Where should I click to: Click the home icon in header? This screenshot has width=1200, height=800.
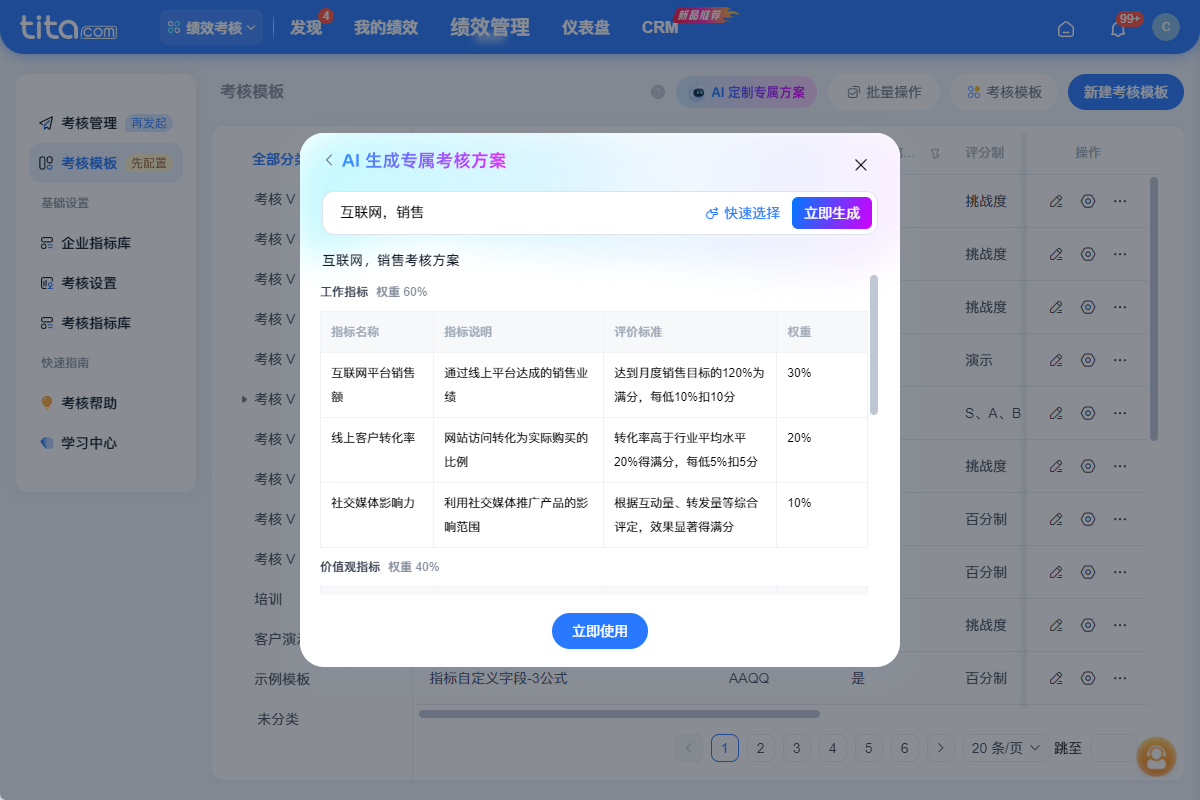[1066, 28]
